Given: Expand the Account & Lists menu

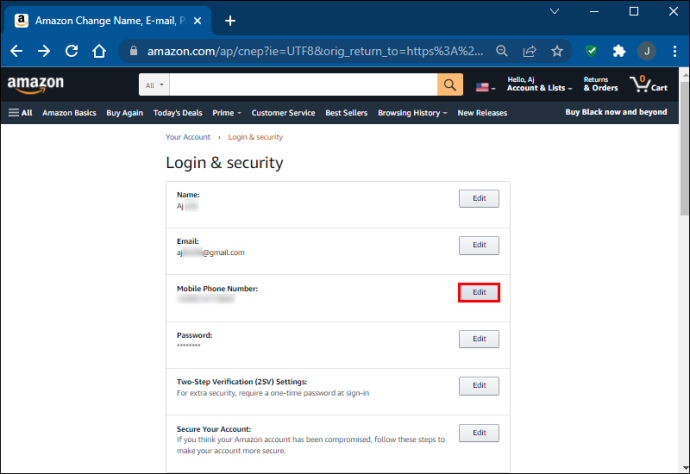Looking at the screenshot, I should 540,84.
